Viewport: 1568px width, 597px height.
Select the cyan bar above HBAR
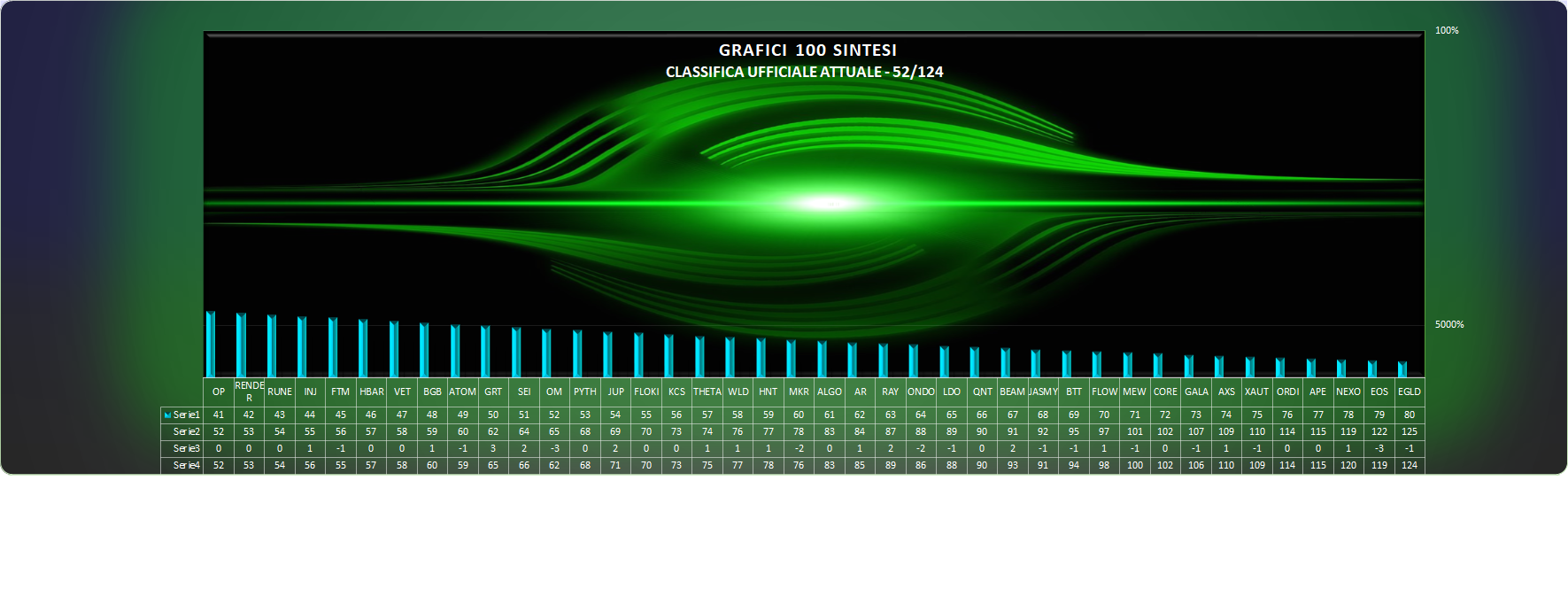(363, 349)
